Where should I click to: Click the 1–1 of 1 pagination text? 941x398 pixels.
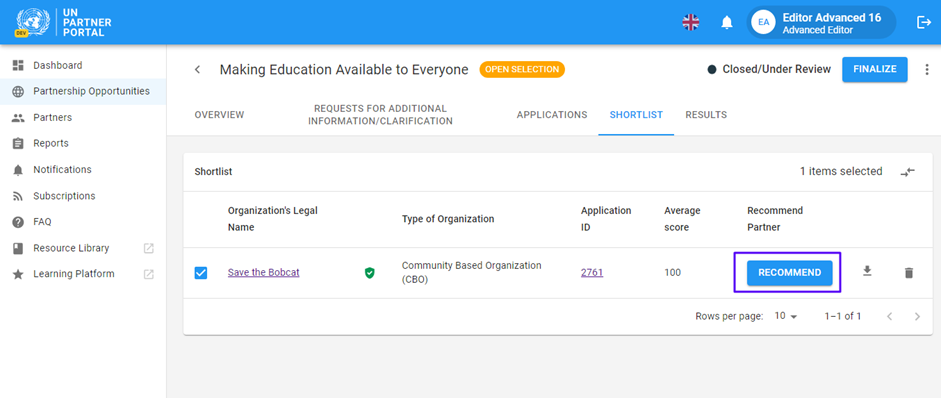pyautogui.click(x=843, y=316)
